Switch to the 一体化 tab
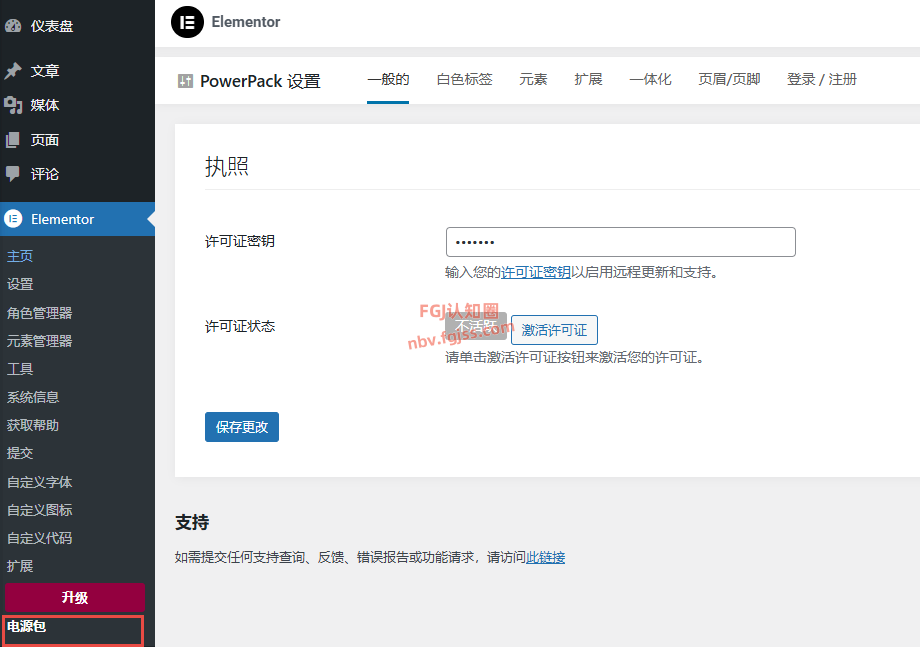Viewport: 920px width, 647px height. pos(650,80)
